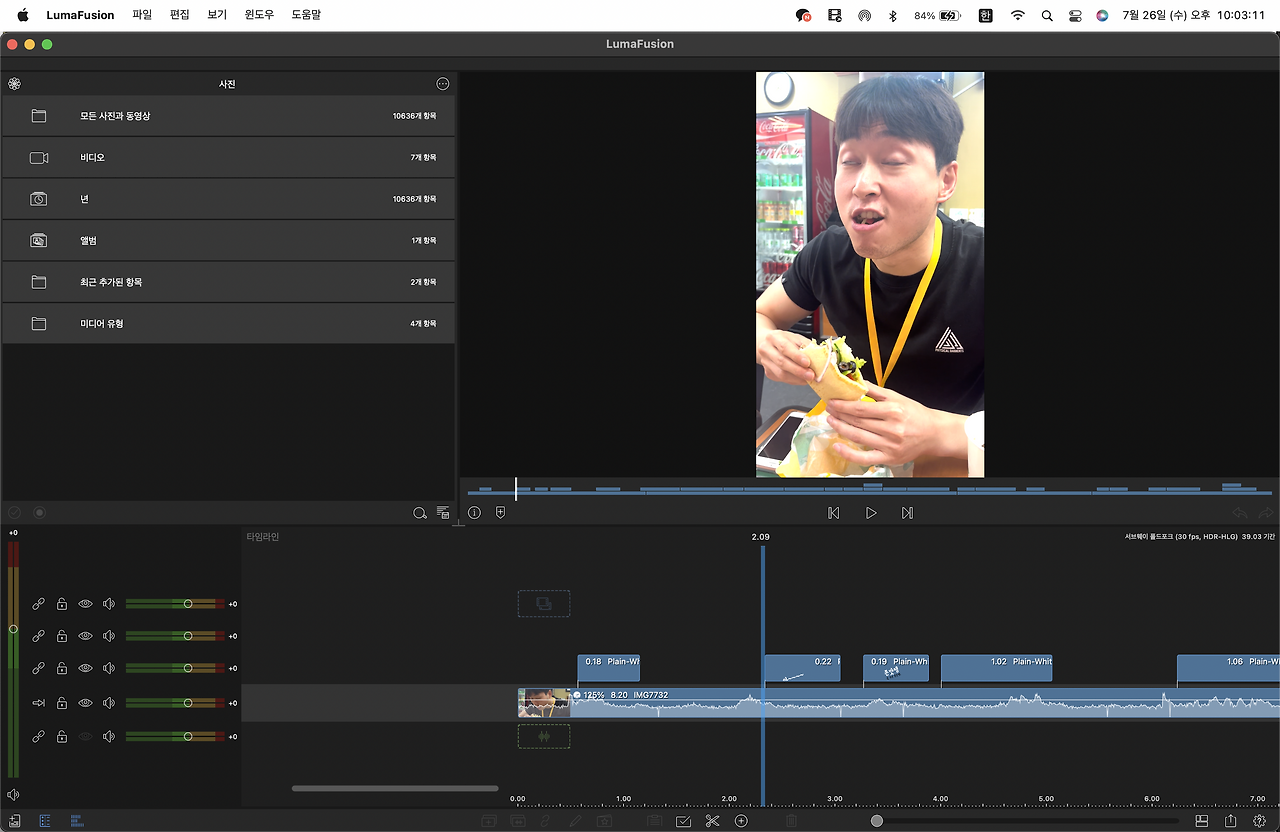The height and width of the screenshot is (832, 1280).
Task: Toggle multi-select checkbox tool in bottom toolbar
Action: (x=683, y=821)
